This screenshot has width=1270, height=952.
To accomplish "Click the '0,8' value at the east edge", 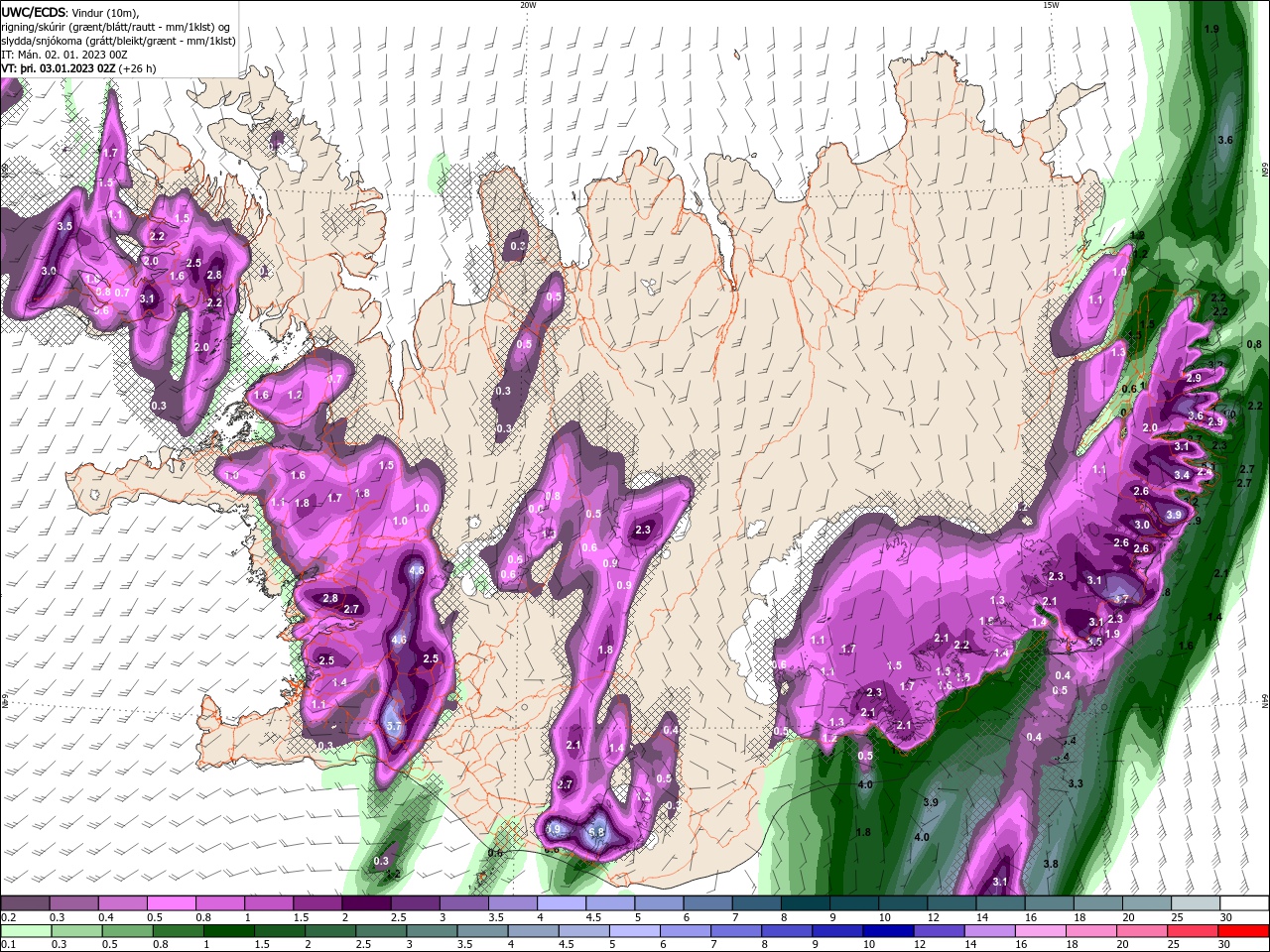I will (1254, 344).
